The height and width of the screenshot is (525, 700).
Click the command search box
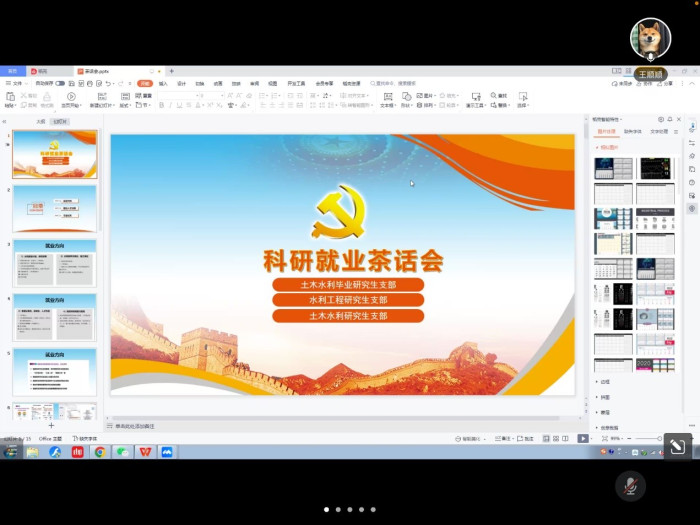point(393,83)
